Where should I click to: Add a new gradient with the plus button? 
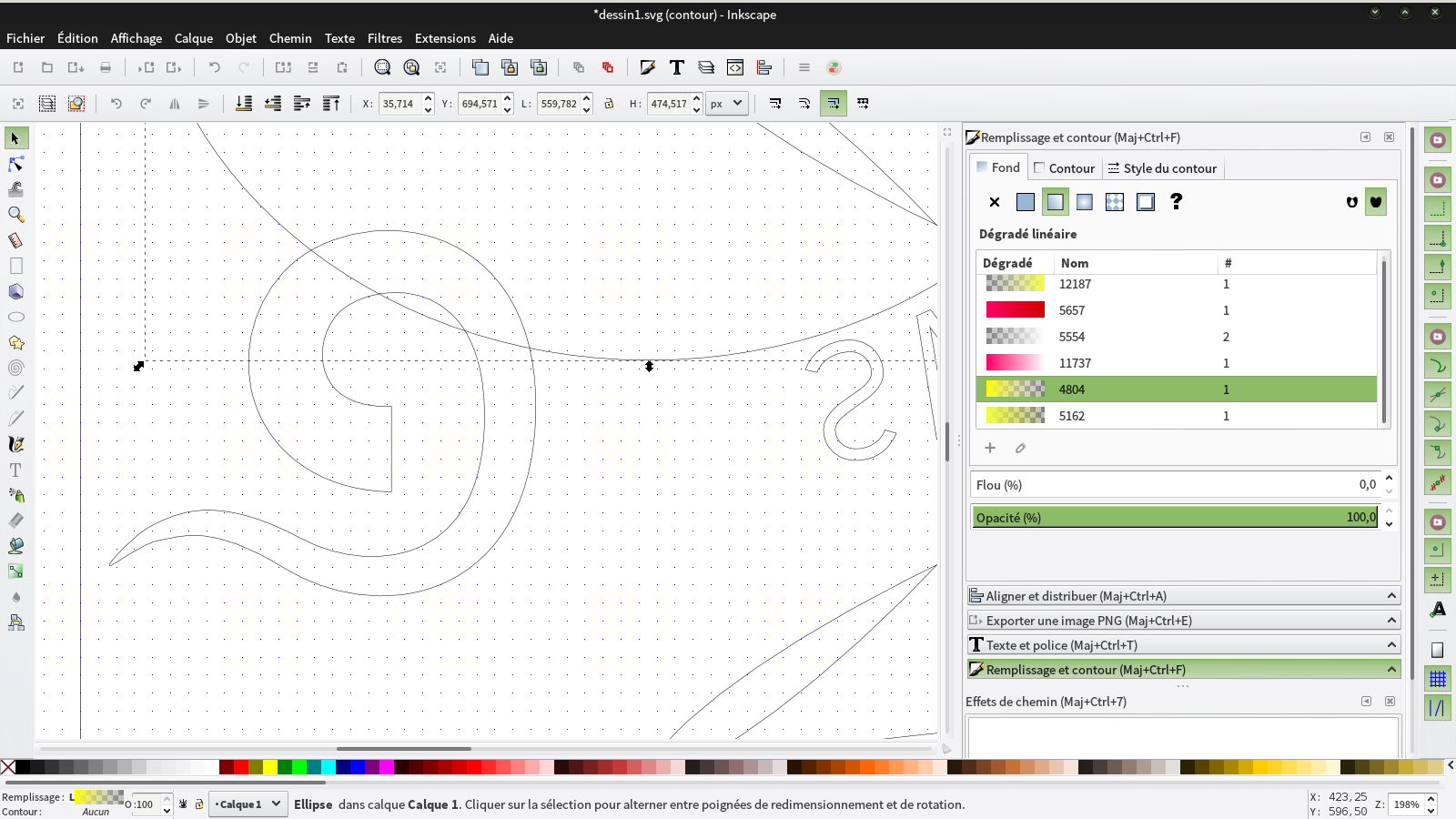click(990, 448)
